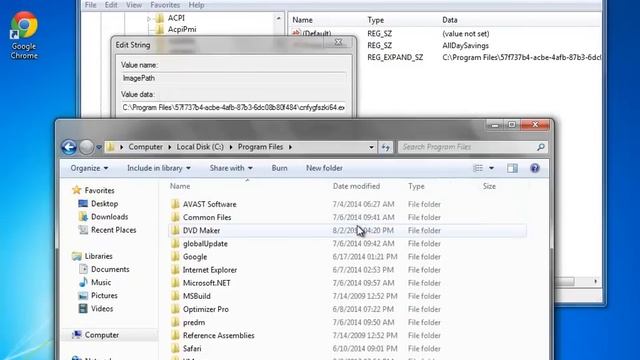Screen dimensions: 640x360
Task: Select AcpiPmi registry key
Action: pos(182,29)
